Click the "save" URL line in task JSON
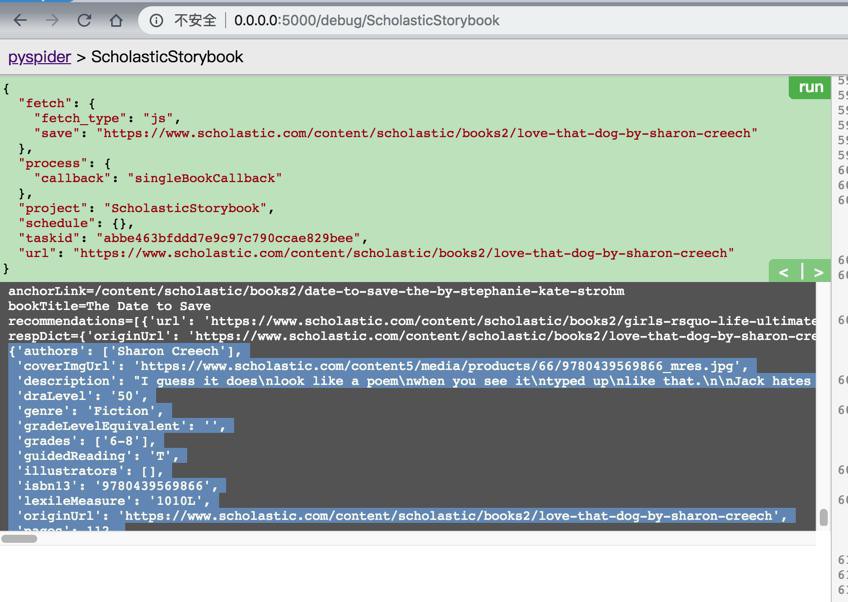The width and height of the screenshot is (848, 602). (x=395, y=134)
